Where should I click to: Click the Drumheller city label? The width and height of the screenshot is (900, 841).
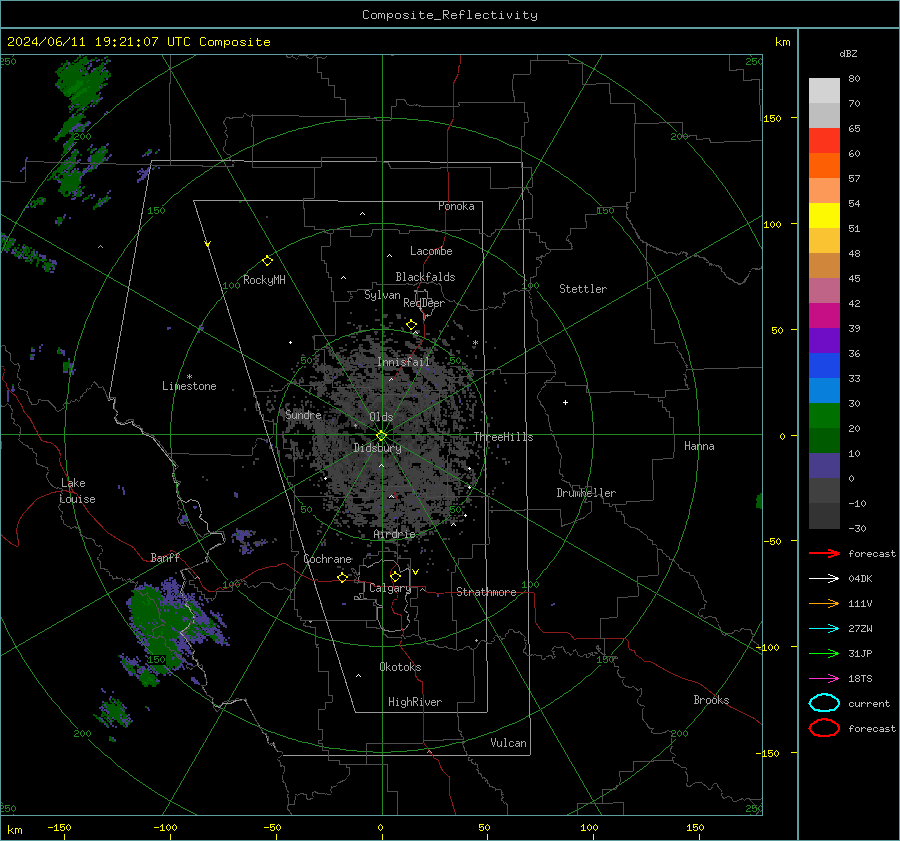coord(586,493)
